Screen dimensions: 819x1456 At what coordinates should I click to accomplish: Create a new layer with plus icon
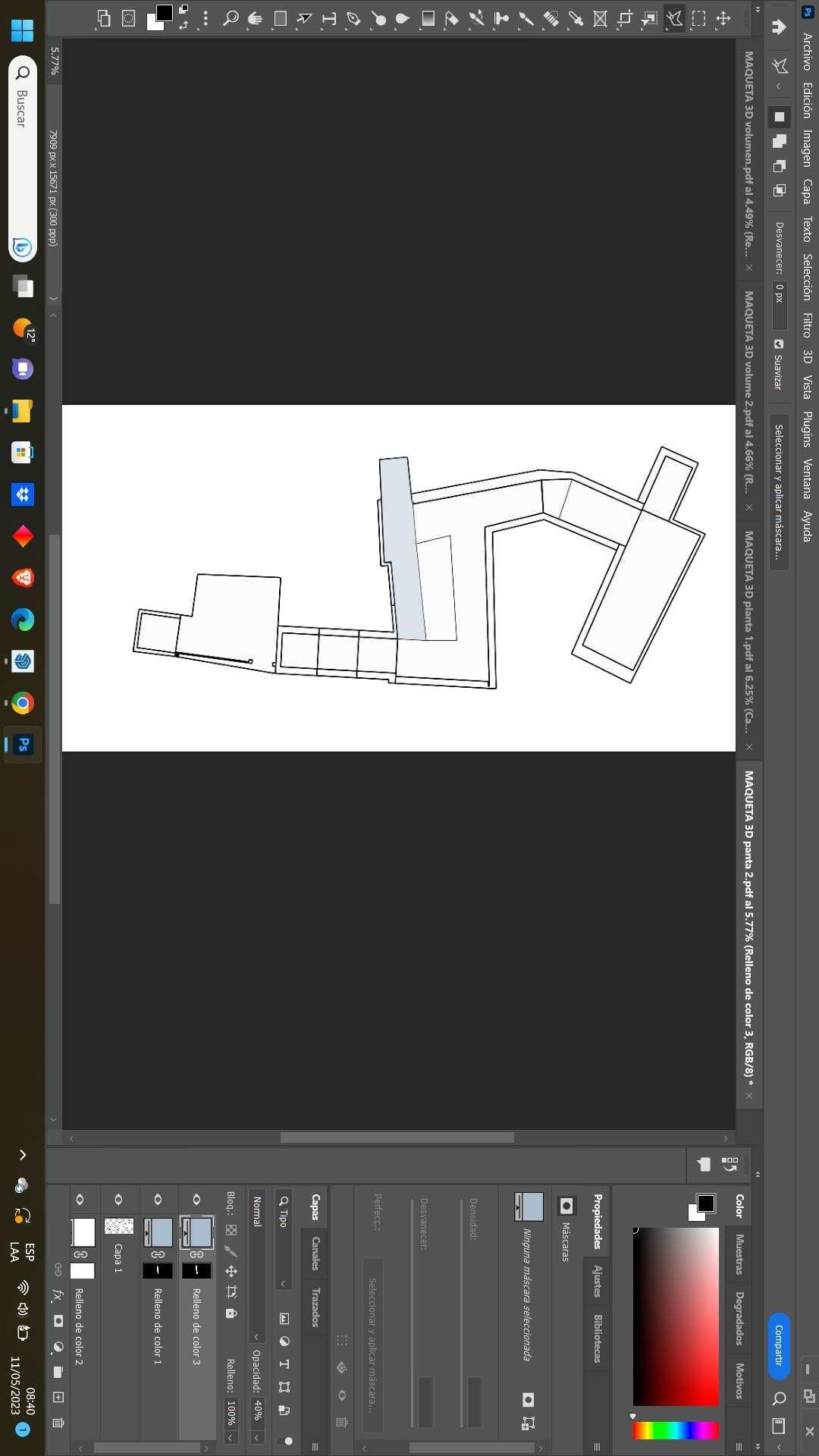point(58,1397)
